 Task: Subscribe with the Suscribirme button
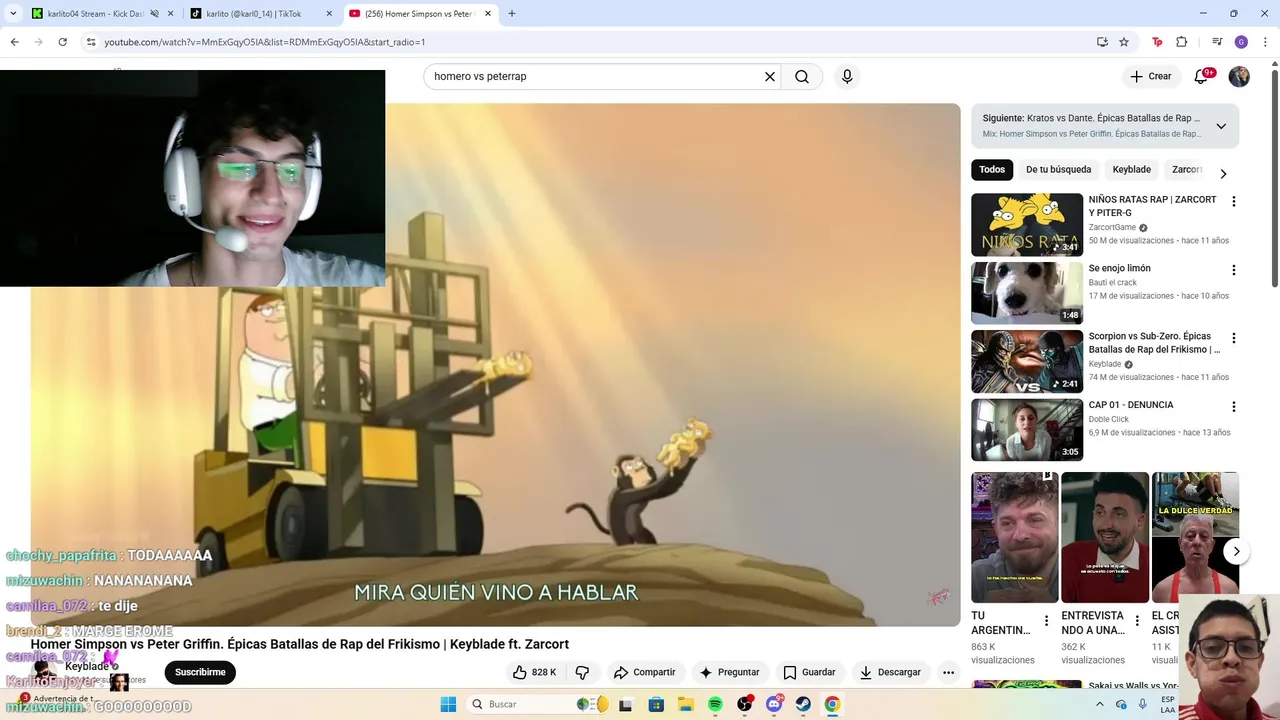[x=200, y=672]
